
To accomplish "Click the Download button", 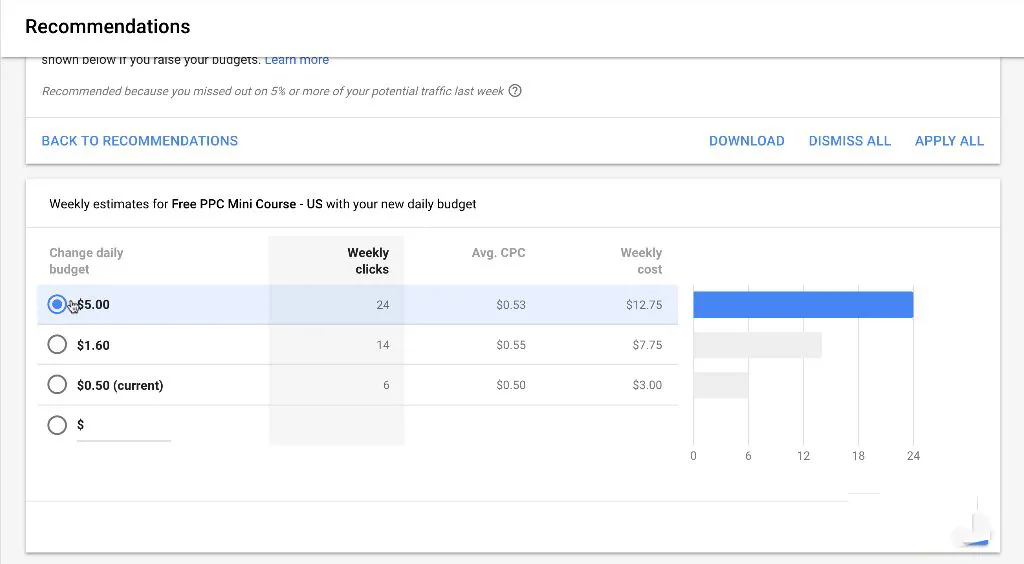I will (746, 141).
